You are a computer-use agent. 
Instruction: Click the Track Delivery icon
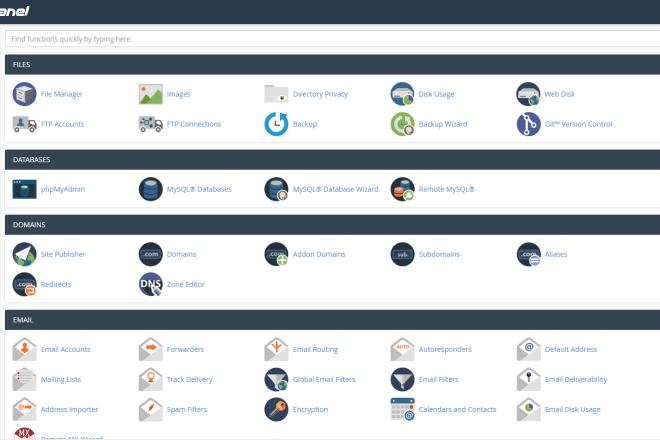[x=151, y=379]
